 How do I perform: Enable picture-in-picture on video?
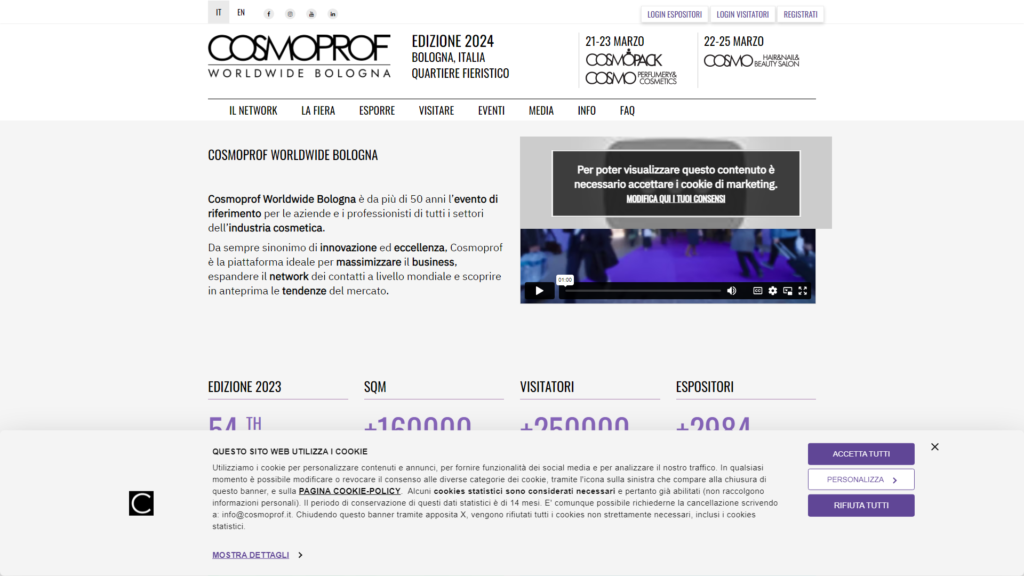click(788, 291)
